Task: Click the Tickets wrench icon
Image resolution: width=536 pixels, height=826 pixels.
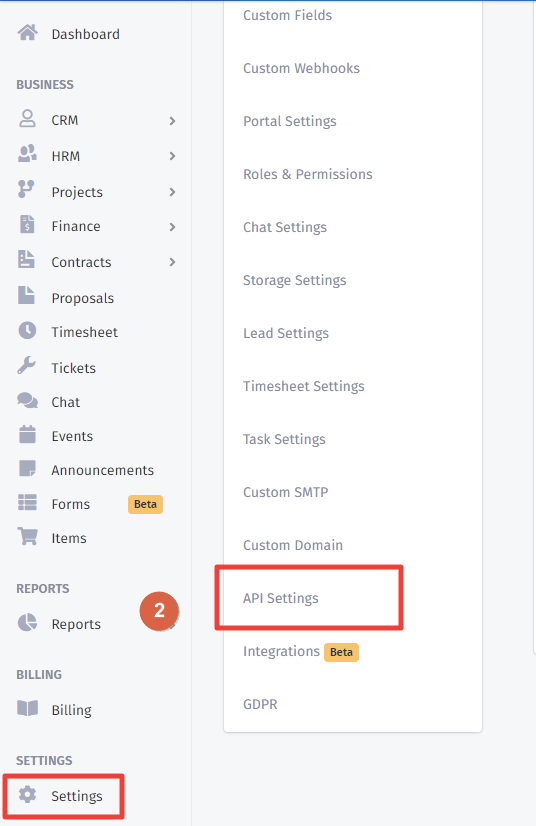Action: (x=26, y=365)
